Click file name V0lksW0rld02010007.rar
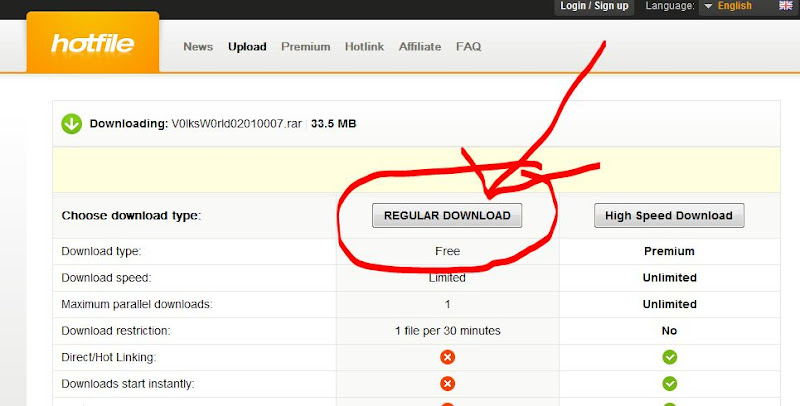Image resolution: width=800 pixels, height=406 pixels. 237,123
